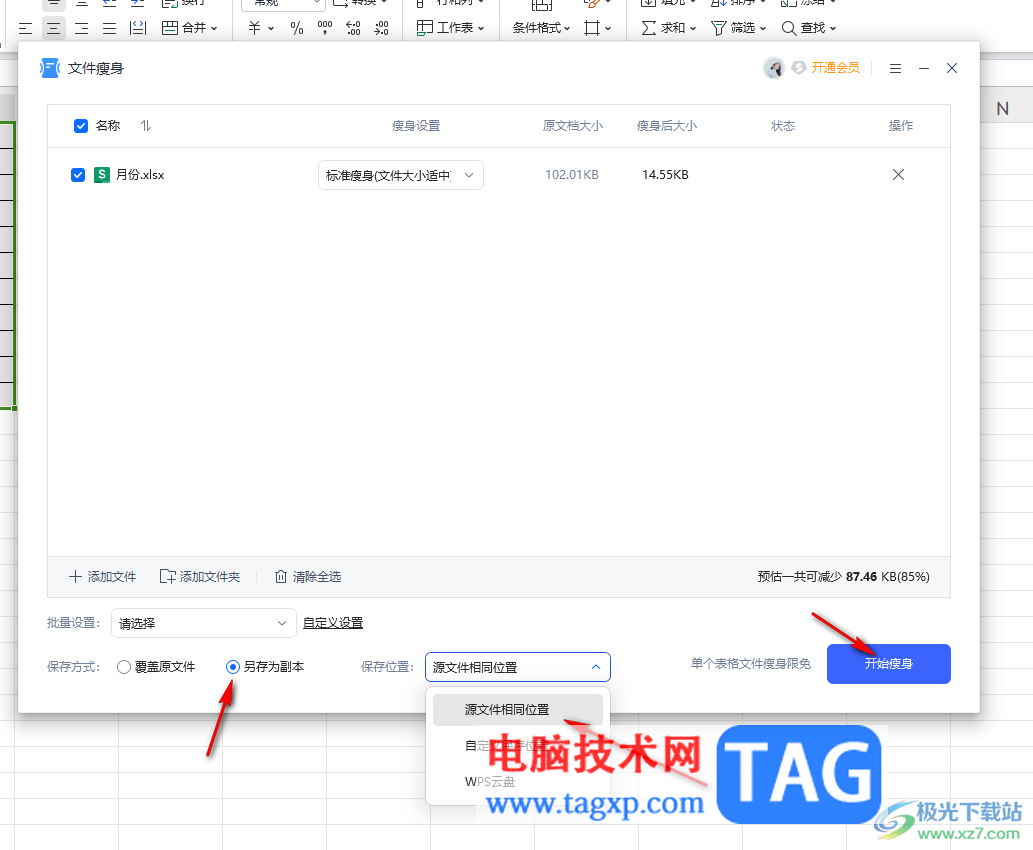Click the green S icon of 月份.xlsx

click(101, 175)
